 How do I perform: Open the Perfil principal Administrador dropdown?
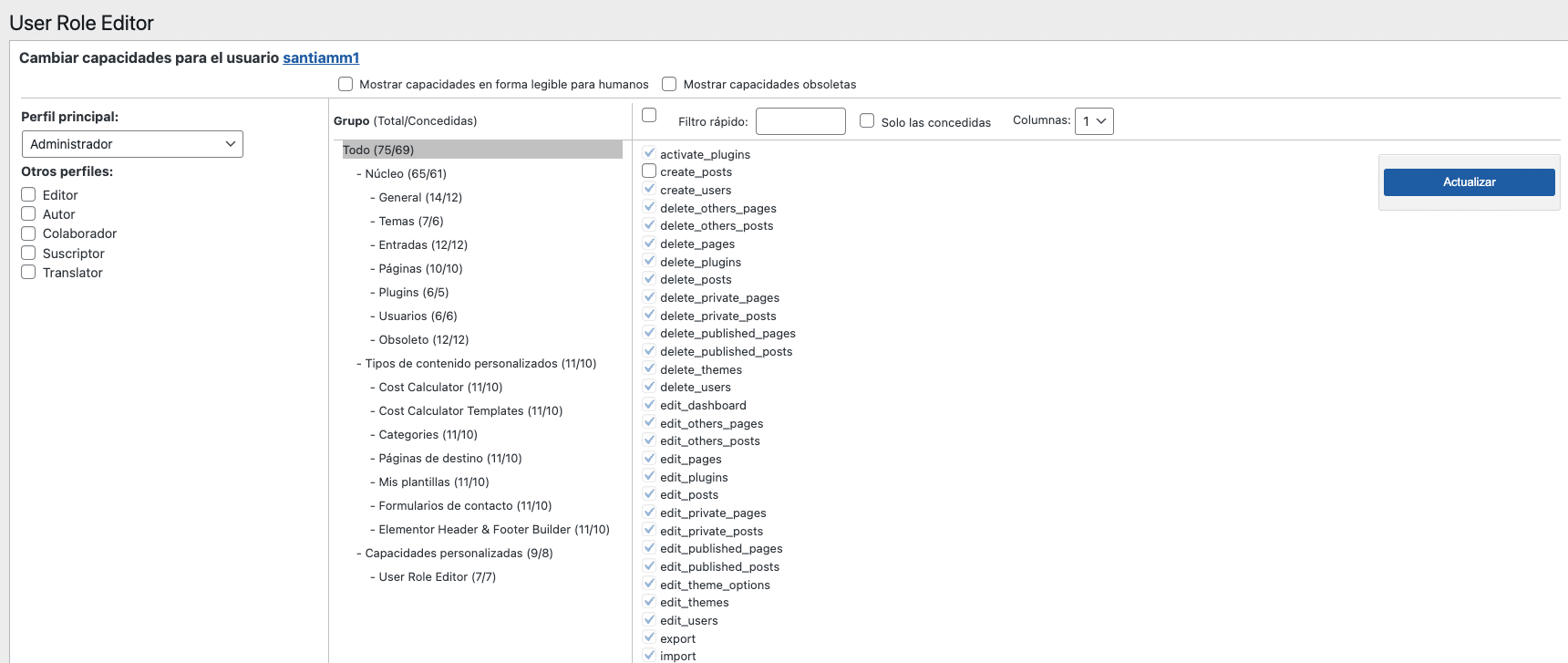click(132, 144)
